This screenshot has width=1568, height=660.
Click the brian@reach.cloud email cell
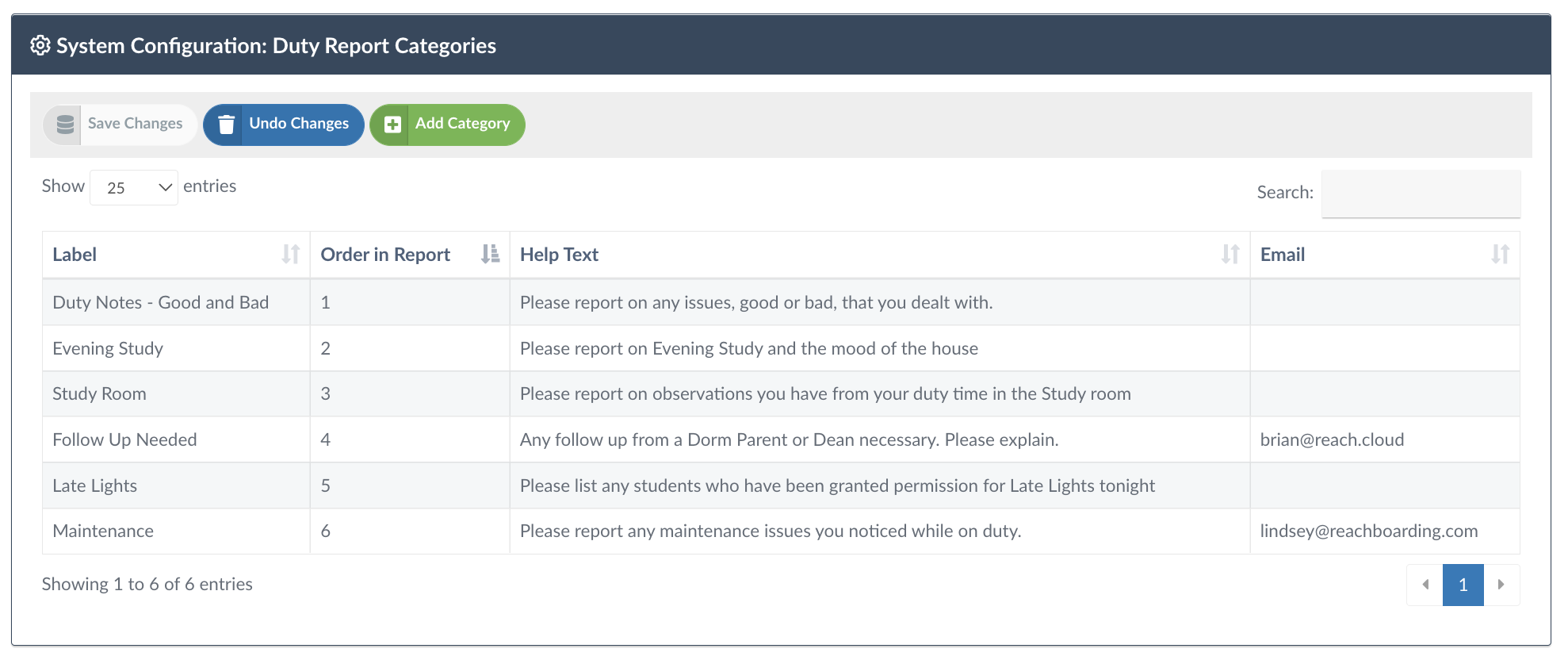tap(1332, 440)
